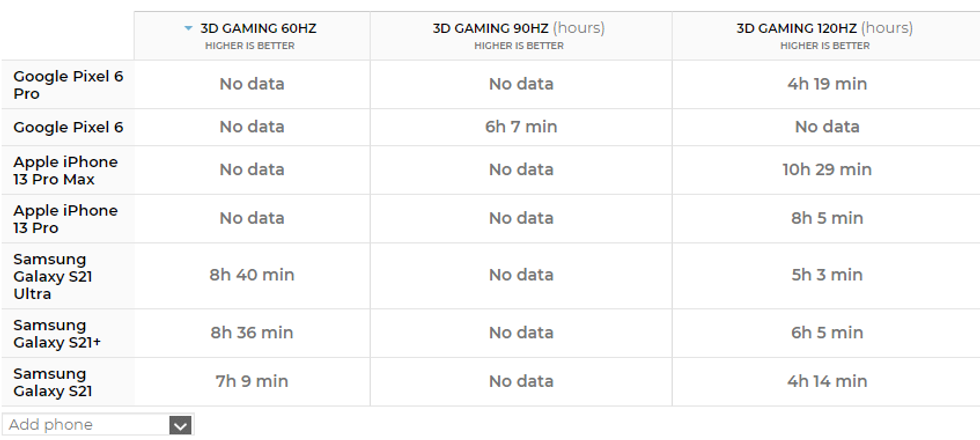Click the Add phone input field
Screen dimensions: 980x440
click(85, 425)
